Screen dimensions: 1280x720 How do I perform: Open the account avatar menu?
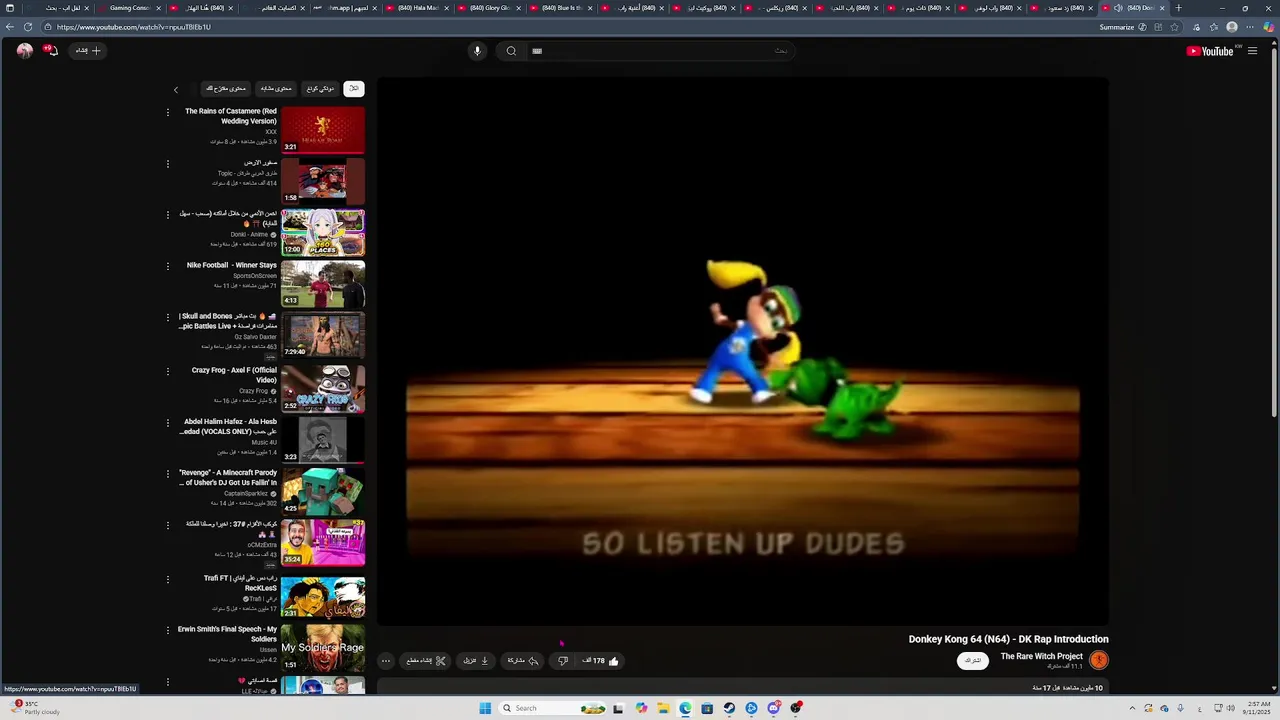point(24,51)
